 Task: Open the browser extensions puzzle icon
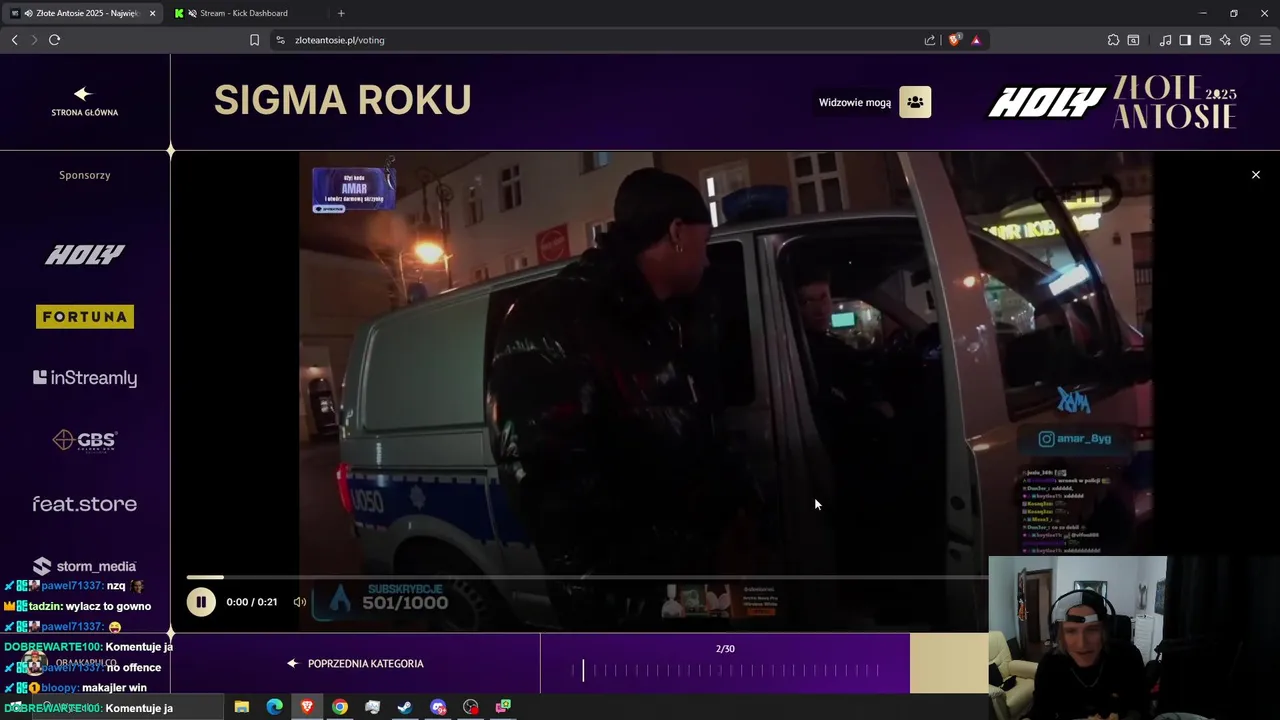tap(1113, 40)
